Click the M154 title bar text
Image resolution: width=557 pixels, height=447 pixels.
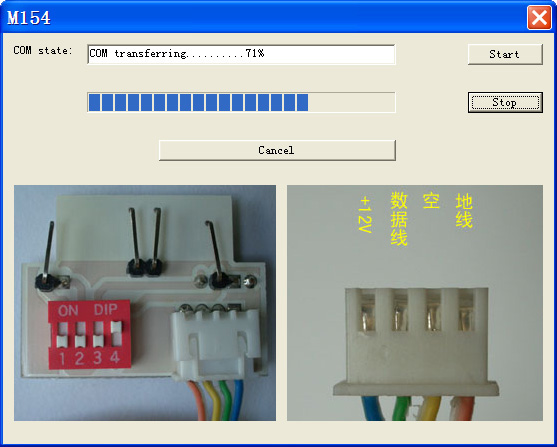[29, 17]
